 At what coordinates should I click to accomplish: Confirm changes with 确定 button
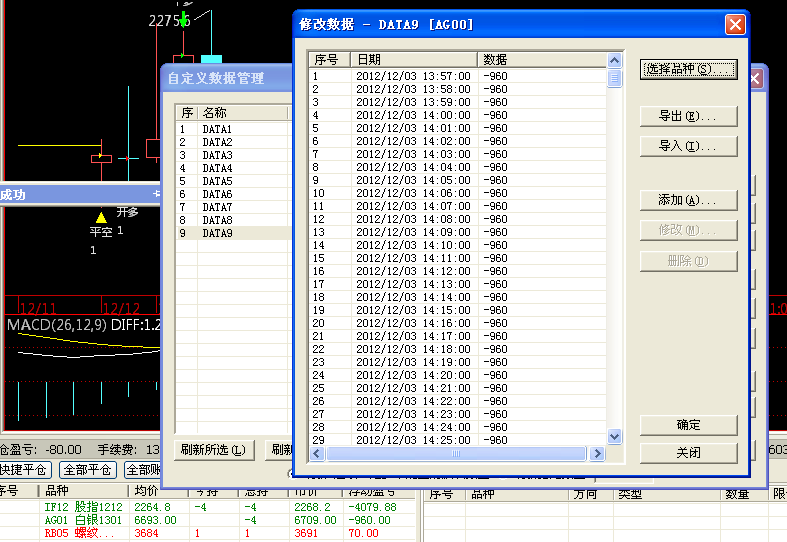pyautogui.click(x=688, y=425)
